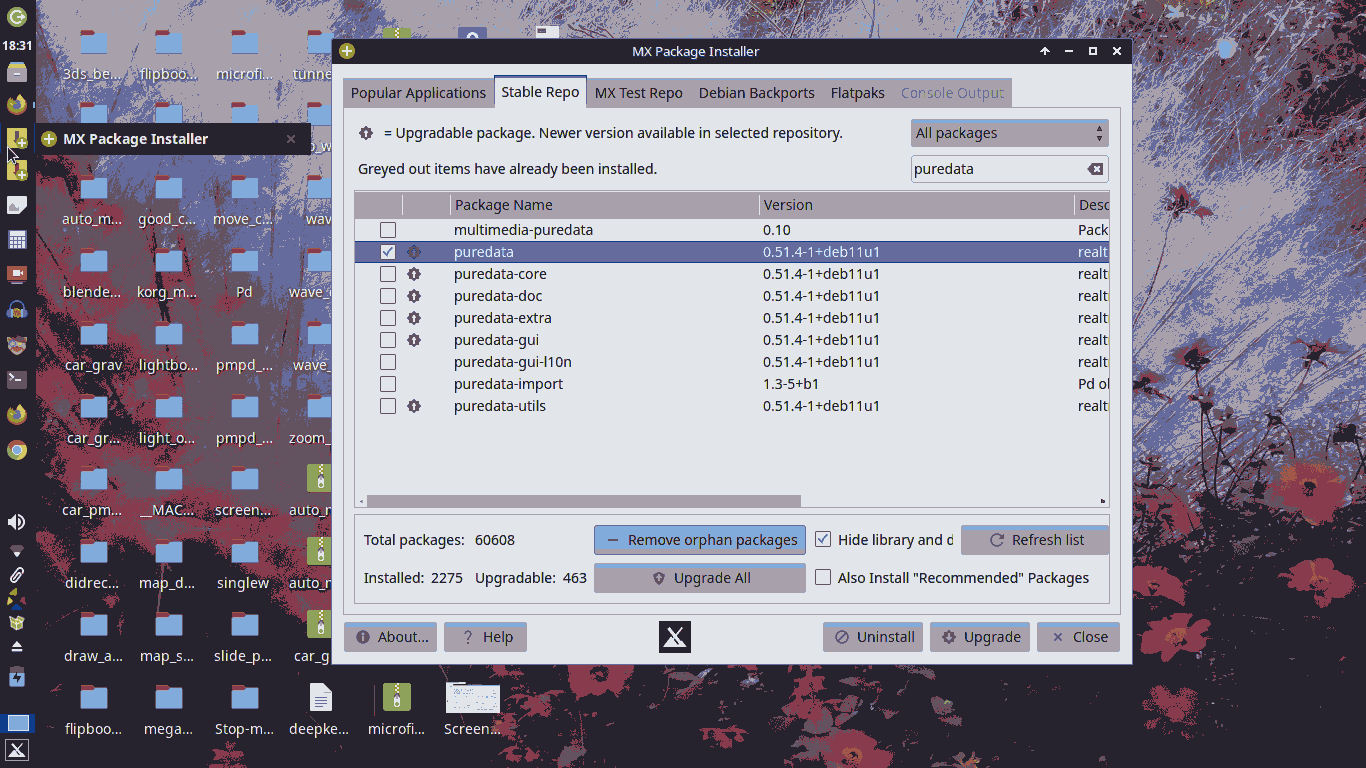This screenshot has height=768, width=1366.
Task: Tick the puredata-gui-l10n checkbox
Action: pyautogui.click(x=388, y=362)
